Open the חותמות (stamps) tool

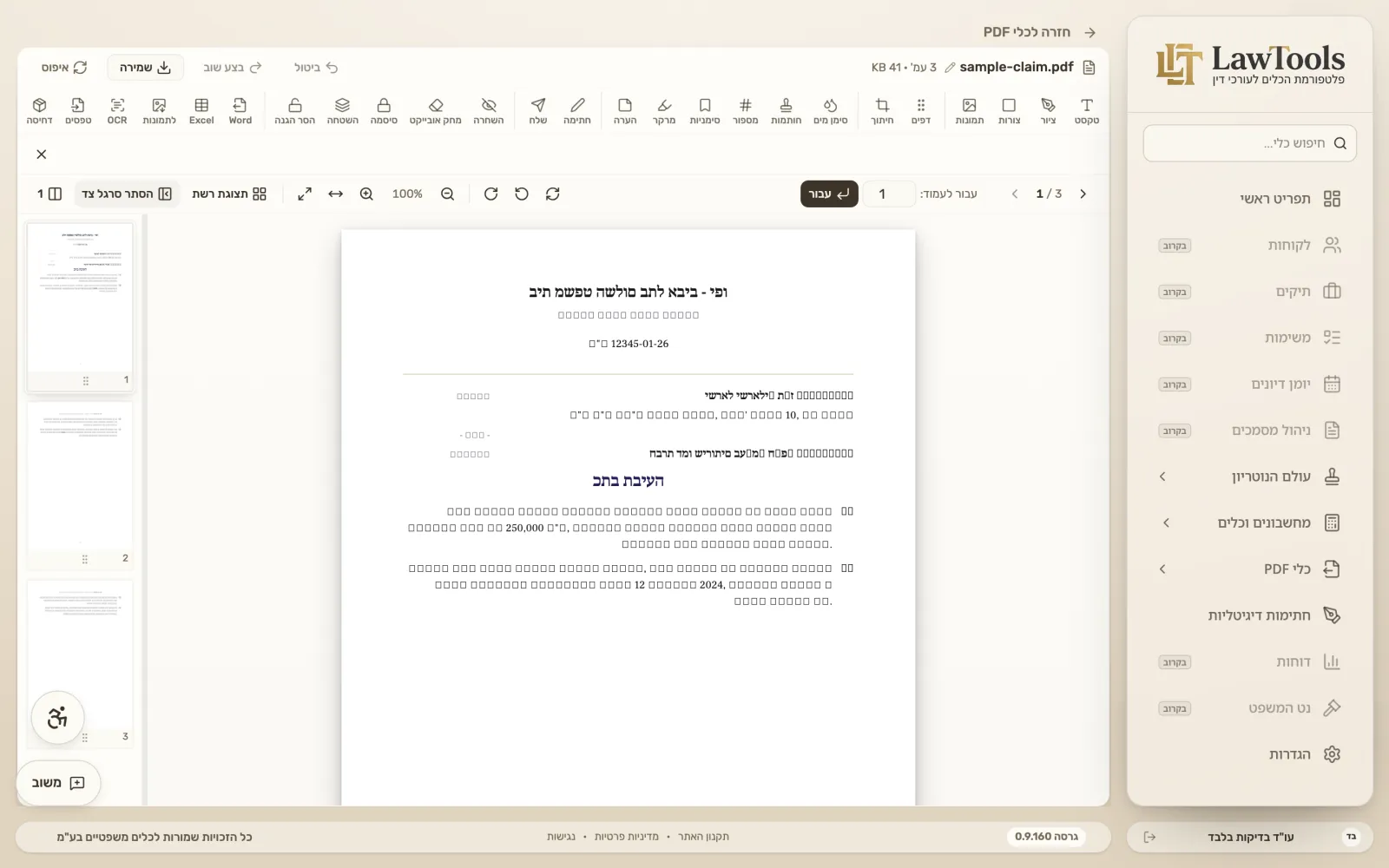[786, 111]
